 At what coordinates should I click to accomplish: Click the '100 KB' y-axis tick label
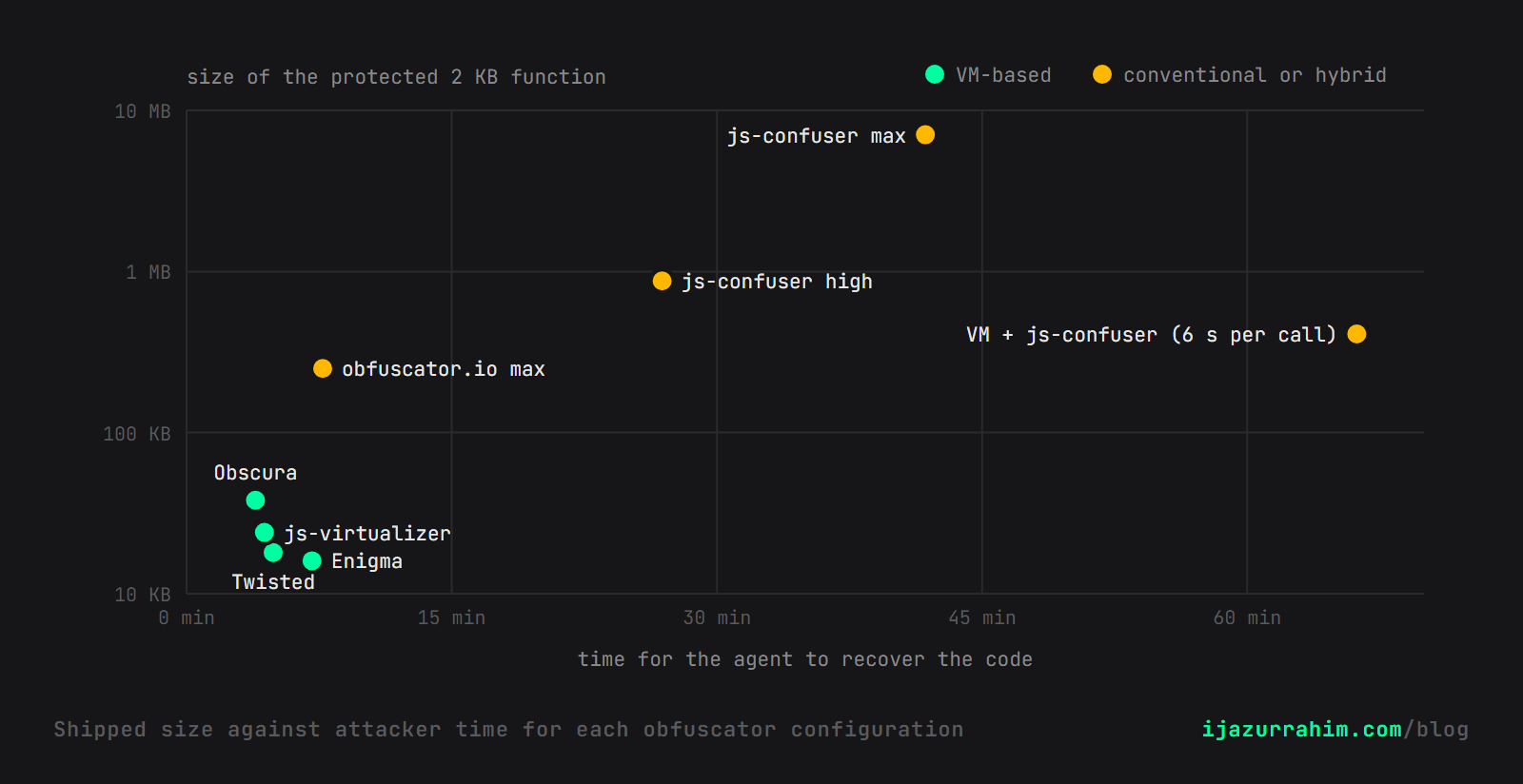[137, 434]
